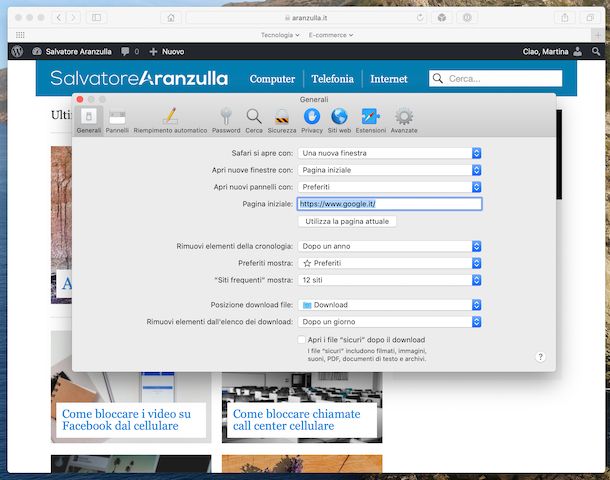The image size is (610, 480).
Task: Expand 'Preferiti mostra' dropdown
Action: 390,263
